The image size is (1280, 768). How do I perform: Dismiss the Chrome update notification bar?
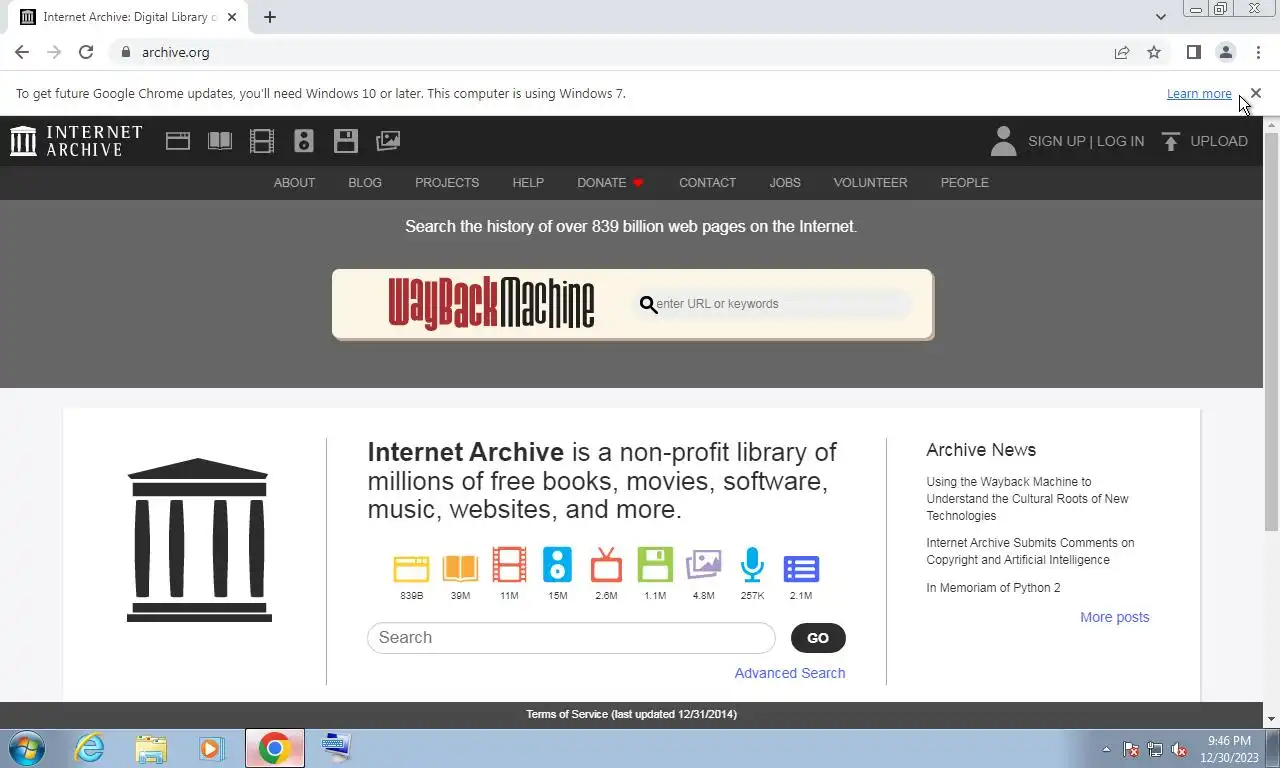(x=1256, y=93)
